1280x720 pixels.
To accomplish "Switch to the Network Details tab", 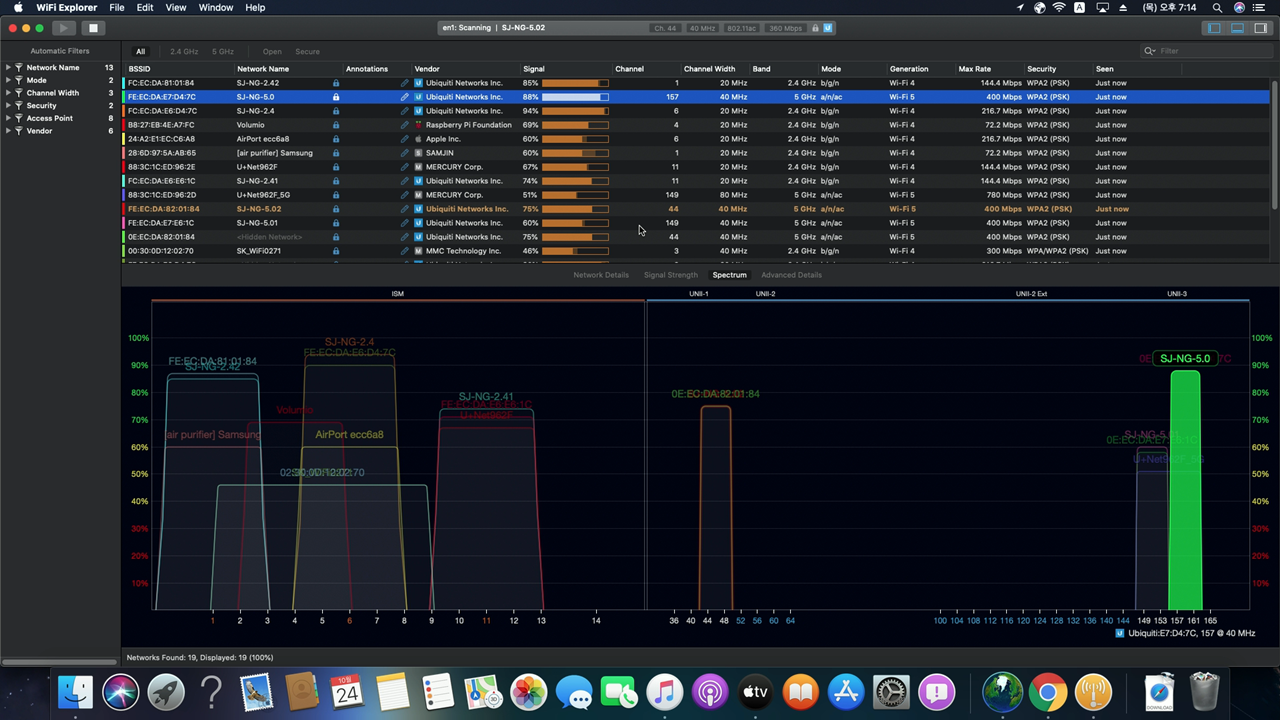I will tap(601, 275).
